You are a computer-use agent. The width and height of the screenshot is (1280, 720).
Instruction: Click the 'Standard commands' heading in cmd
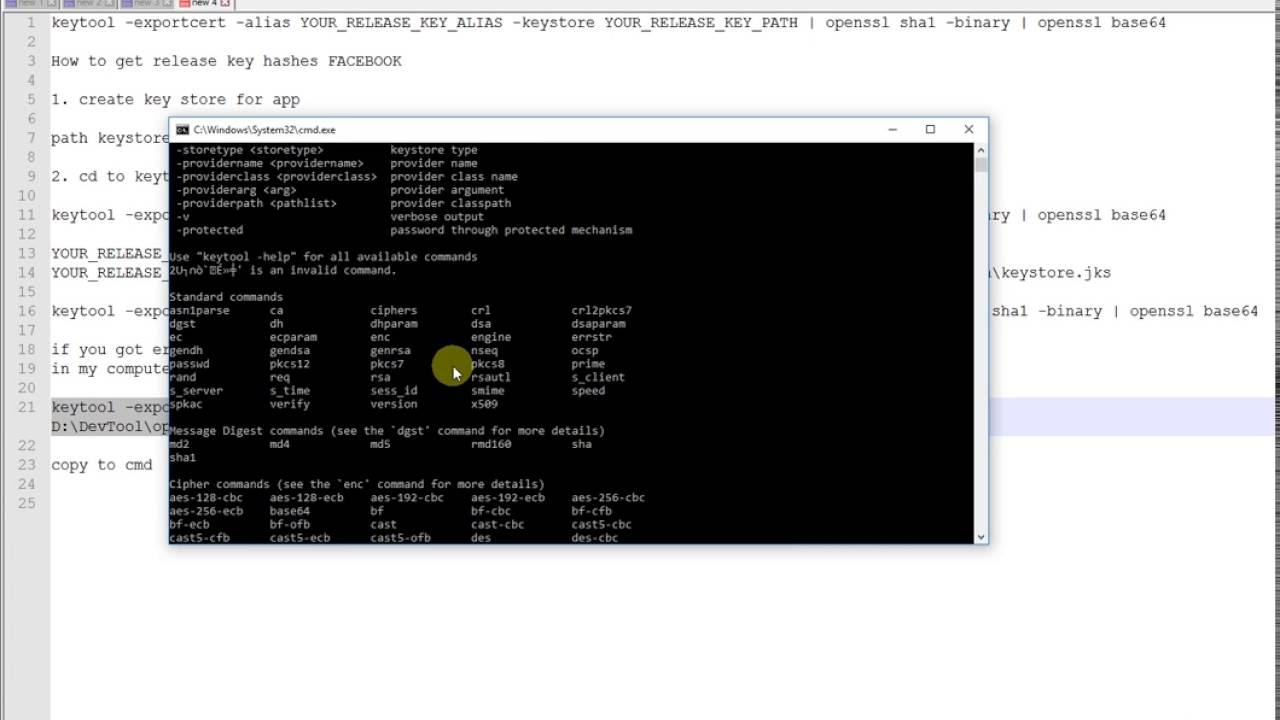226,297
